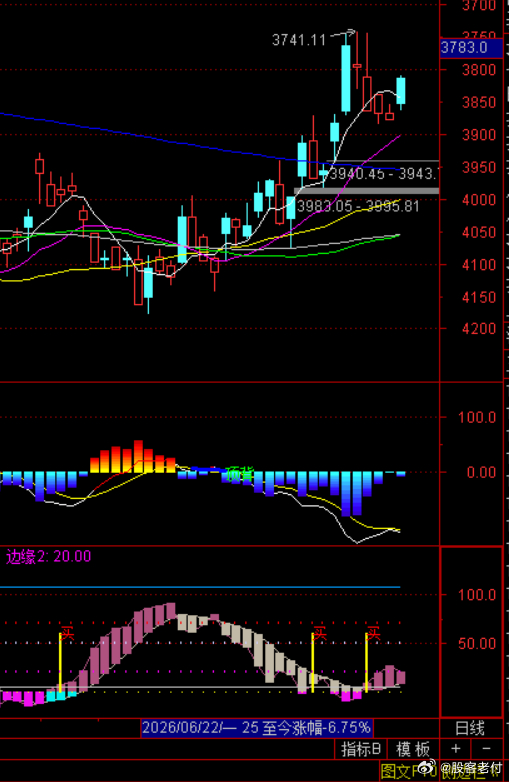Click the 100.0 value on MACD panel axis
This screenshot has width=509, height=782.
click(477, 417)
